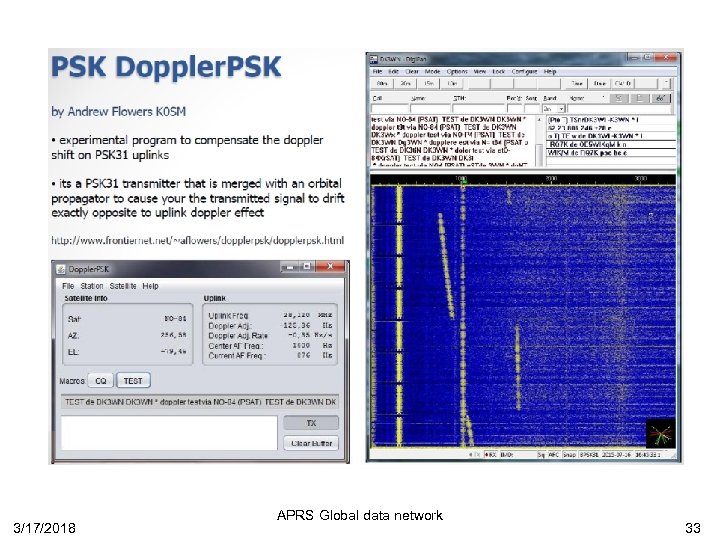
Task: Open Clear menu in DigiPan
Action: click(411, 72)
